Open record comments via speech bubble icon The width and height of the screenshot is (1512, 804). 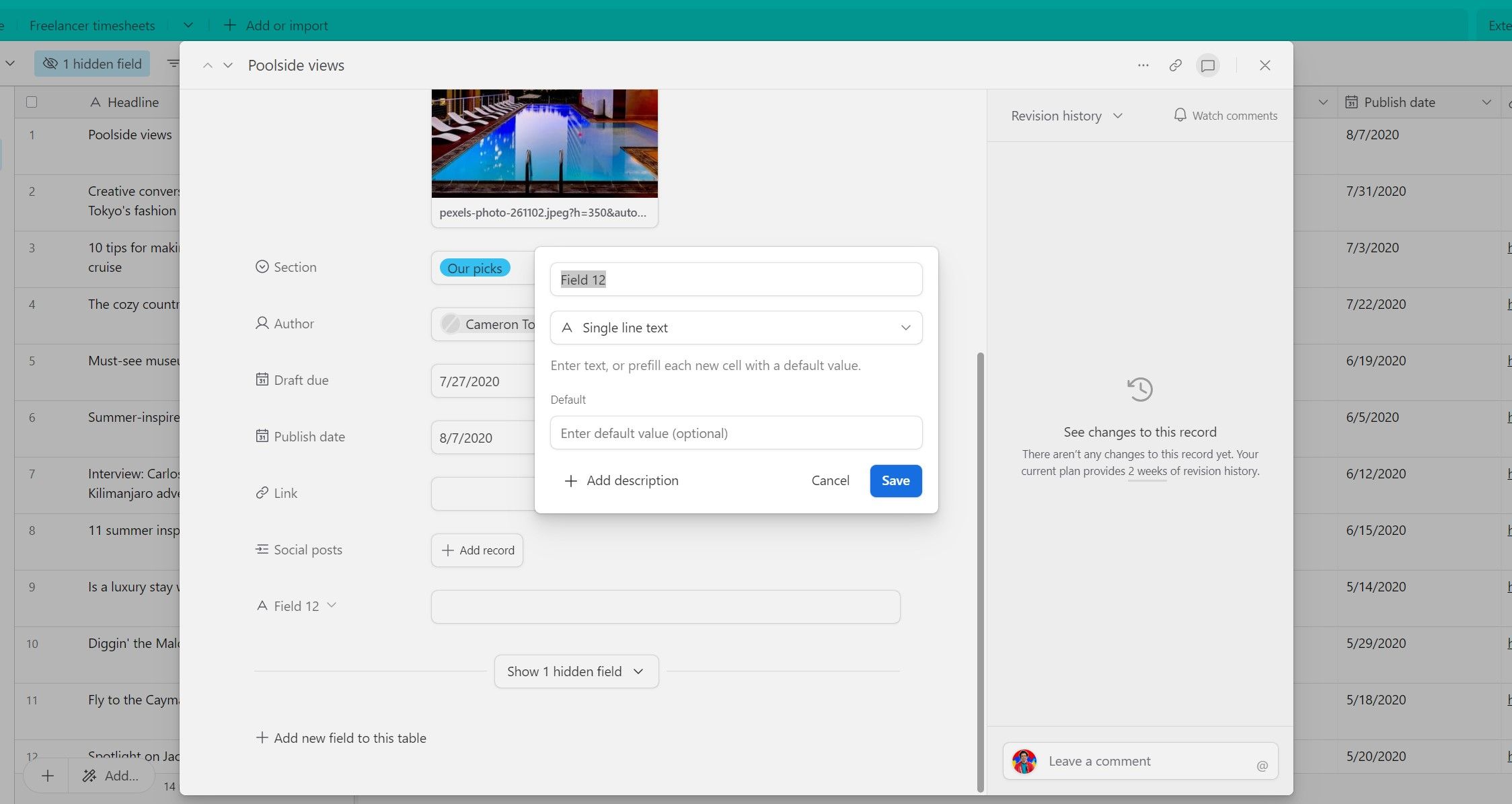tap(1207, 65)
